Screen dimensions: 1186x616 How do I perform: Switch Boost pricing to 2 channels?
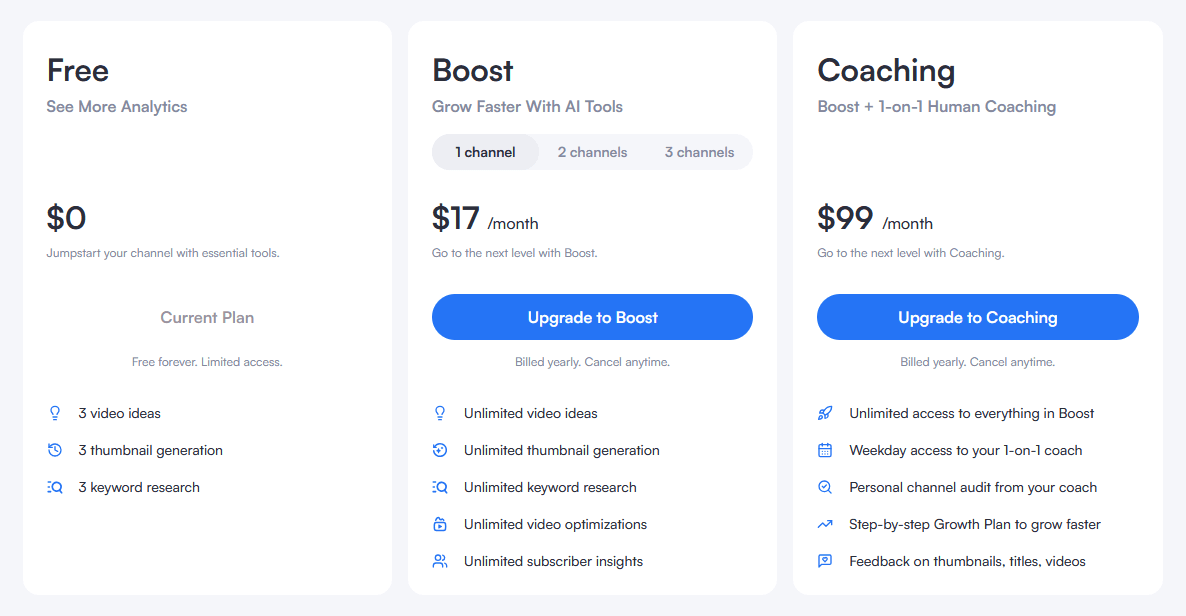[x=593, y=152]
